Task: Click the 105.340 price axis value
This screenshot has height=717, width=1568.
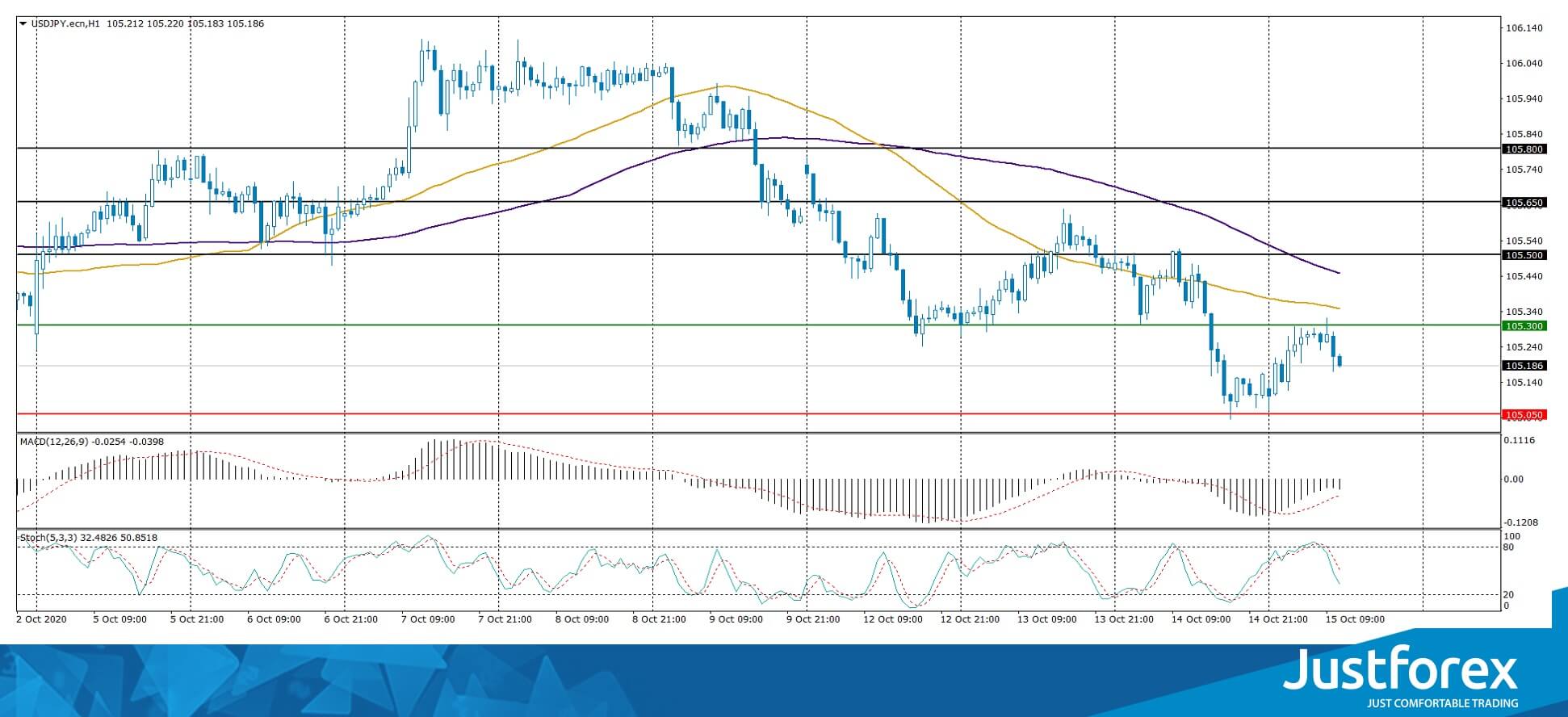Action: (1524, 312)
